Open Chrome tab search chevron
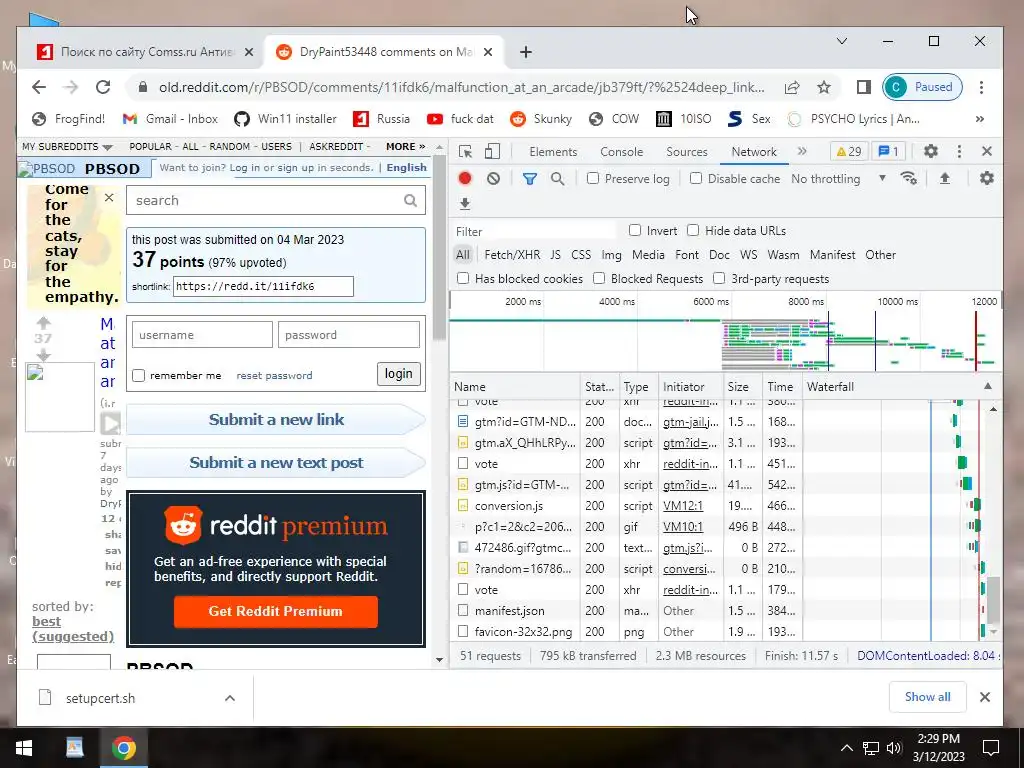This screenshot has width=1024, height=768. click(842, 41)
